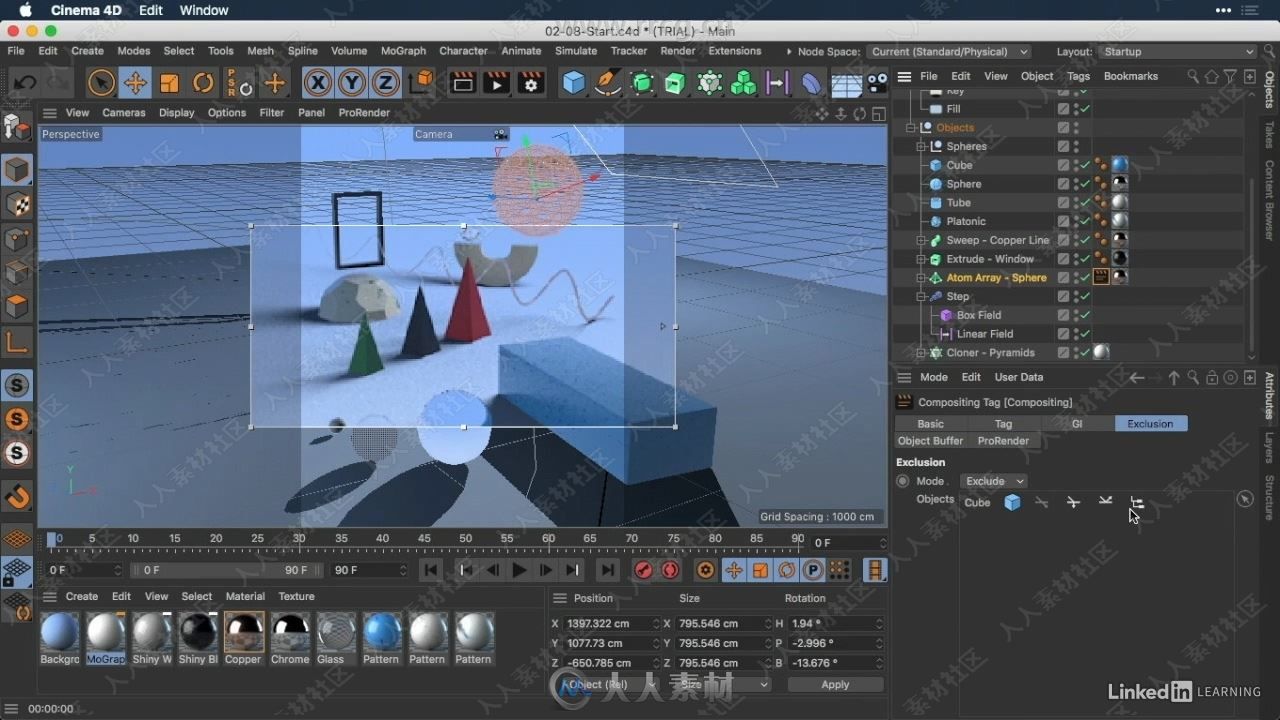Toggle the Z axis lock

386,83
